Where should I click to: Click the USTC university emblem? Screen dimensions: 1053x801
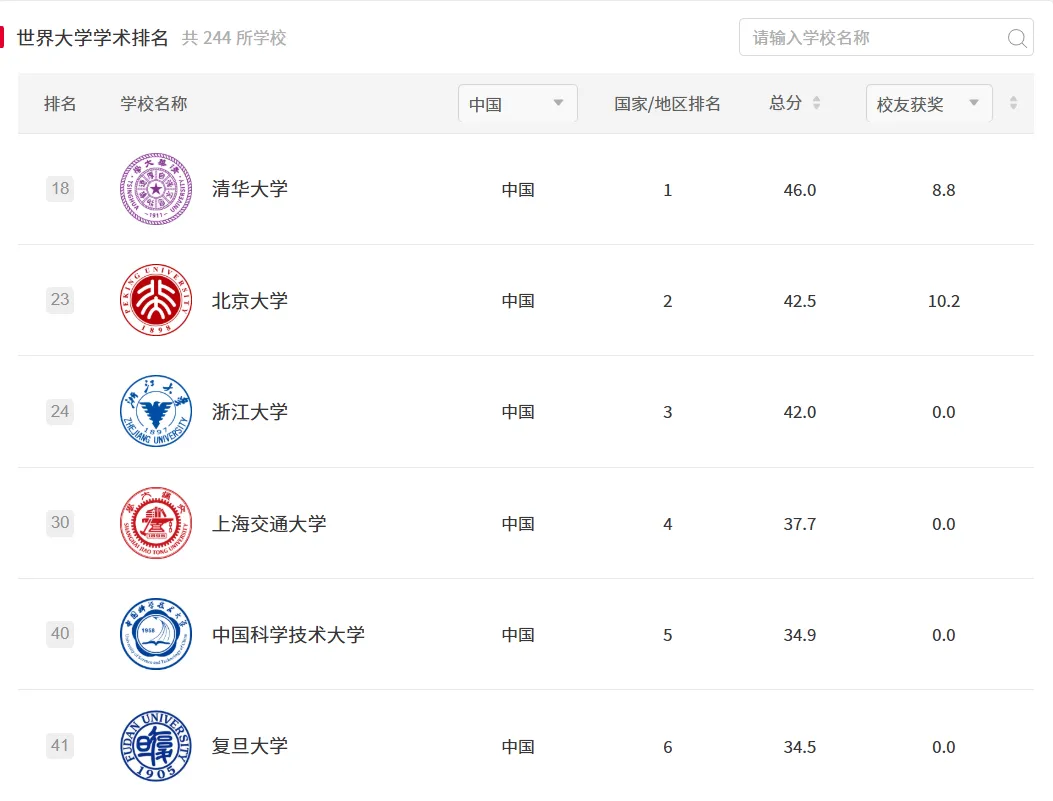(155, 634)
